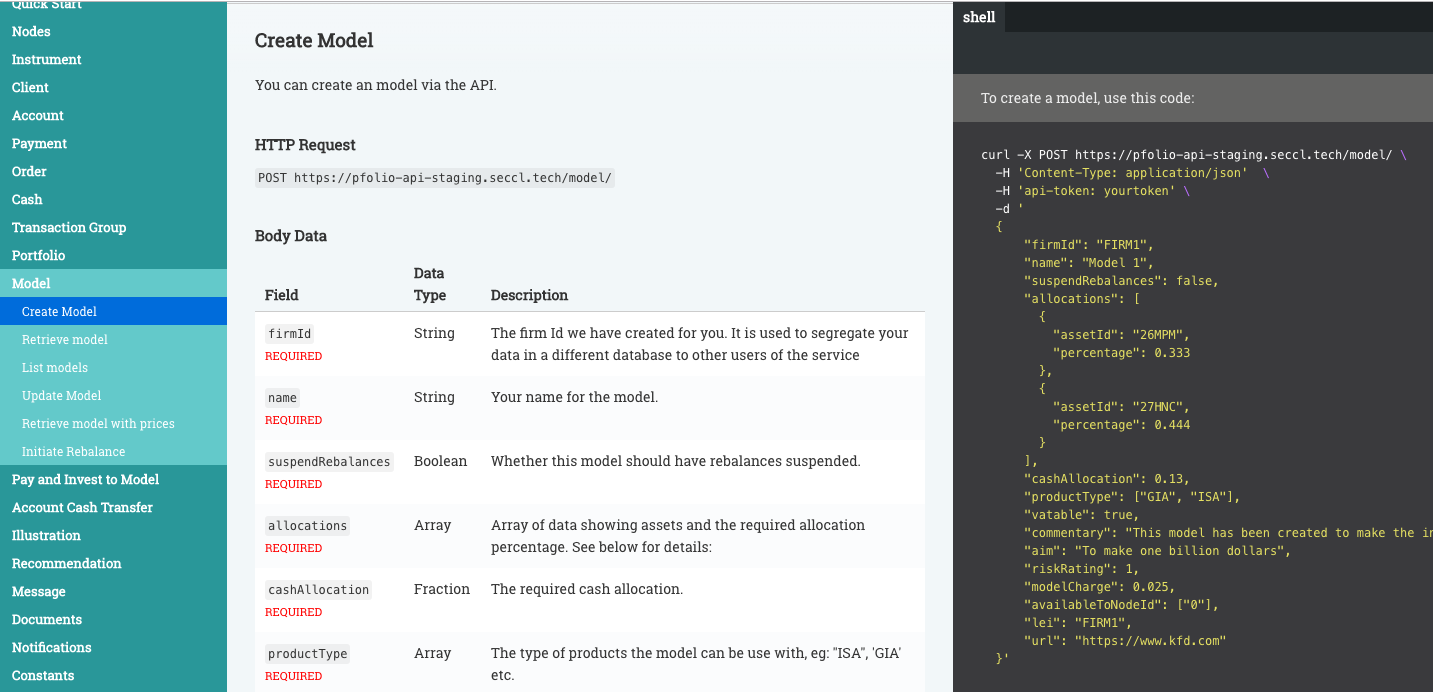The height and width of the screenshot is (692, 1433).
Task: Expand the Model section in sidebar
Action: tap(31, 283)
